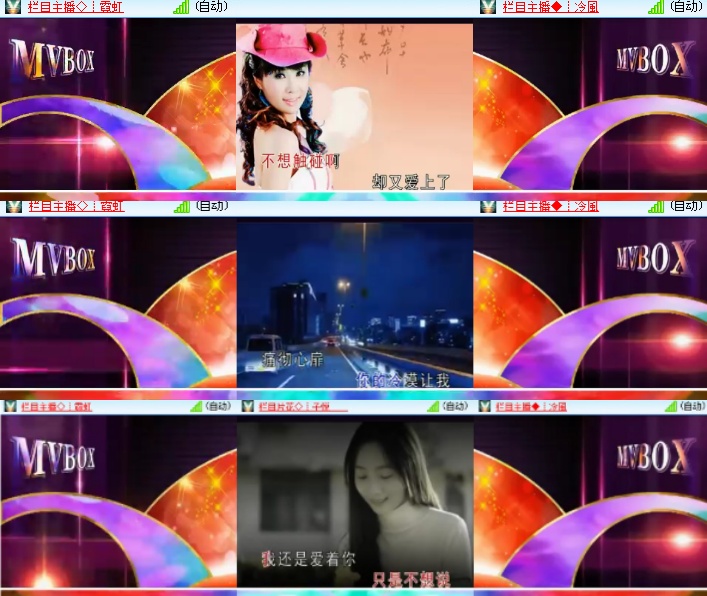Click the (自动) label after 冷風 in the top row
The width and height of the screenshot is (707, 596).
pos(686,6)
